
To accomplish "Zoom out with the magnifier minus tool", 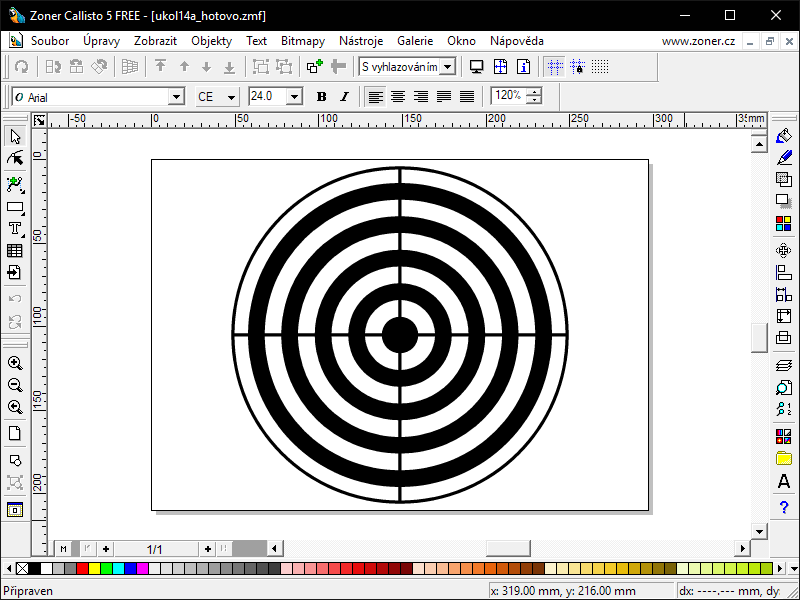I will click(x=15, y=385).
